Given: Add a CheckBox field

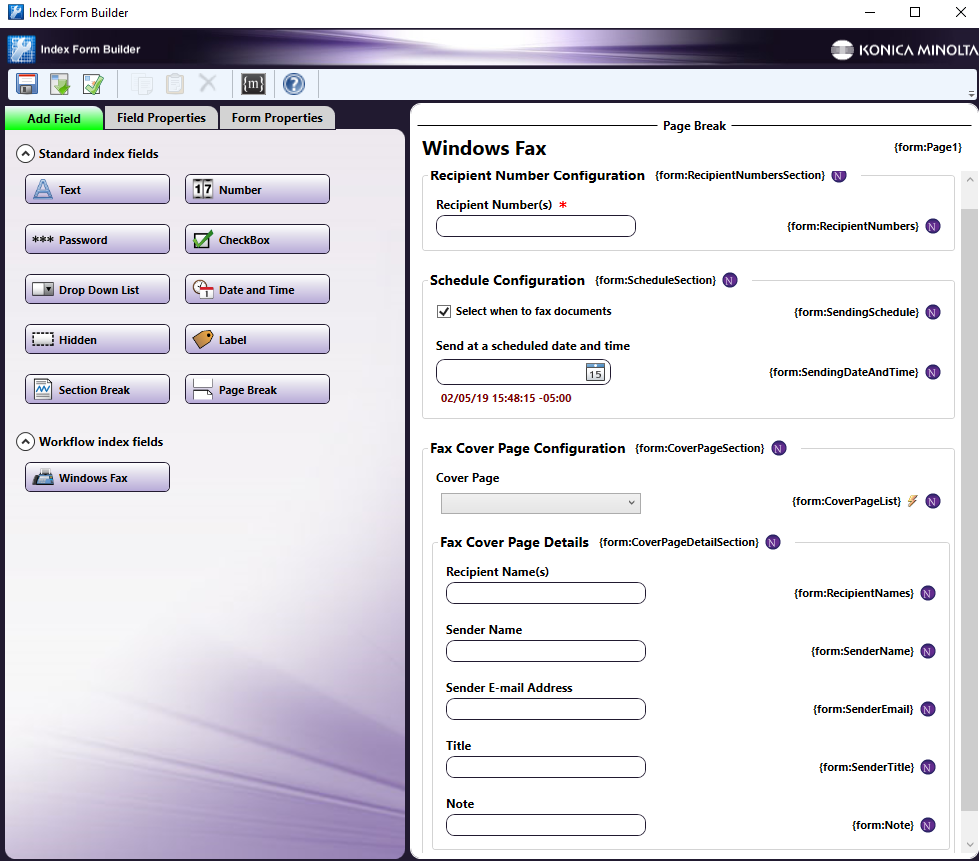Looking at the screenshot, I should point(257,239).
